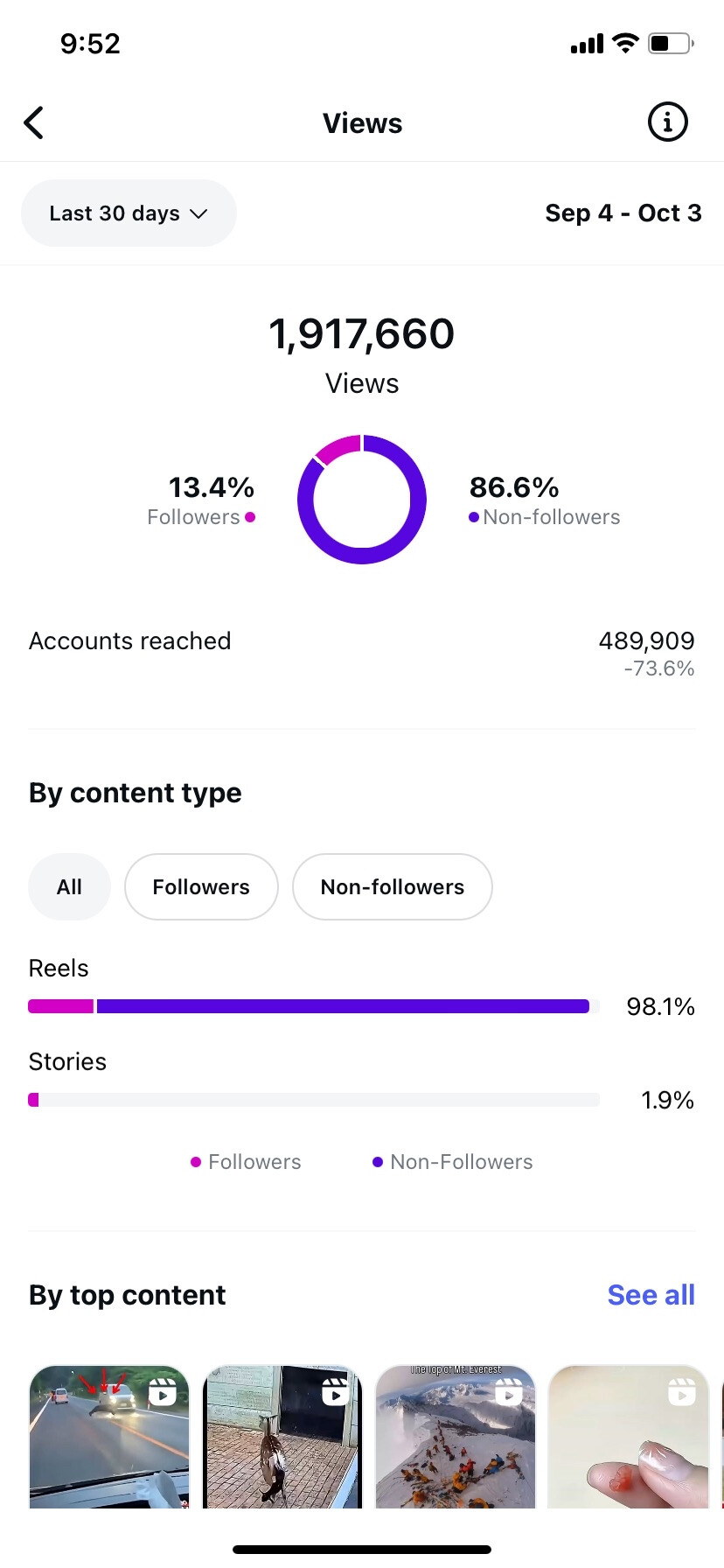Image resolution: width=724 pixels, height=1568 pixels.
Task: Tap the Non-followers 86.6% label
Action: (544, 500)
